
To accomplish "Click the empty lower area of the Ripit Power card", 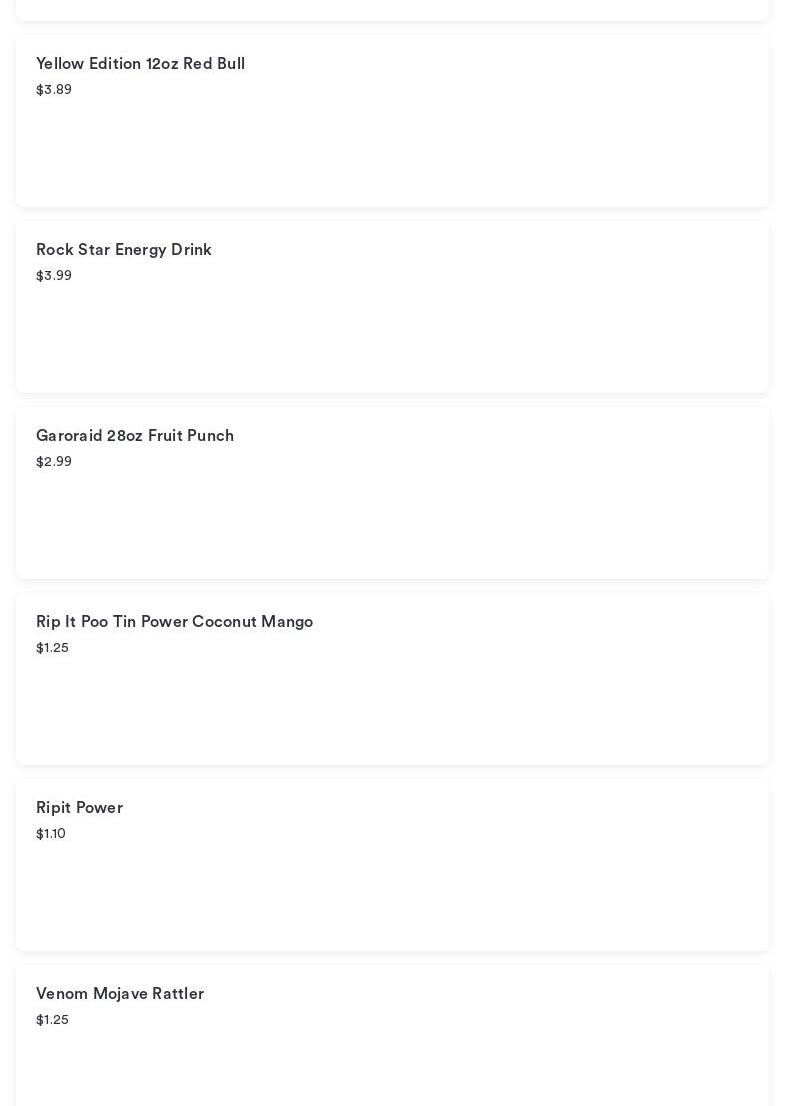I will (392, 900).
